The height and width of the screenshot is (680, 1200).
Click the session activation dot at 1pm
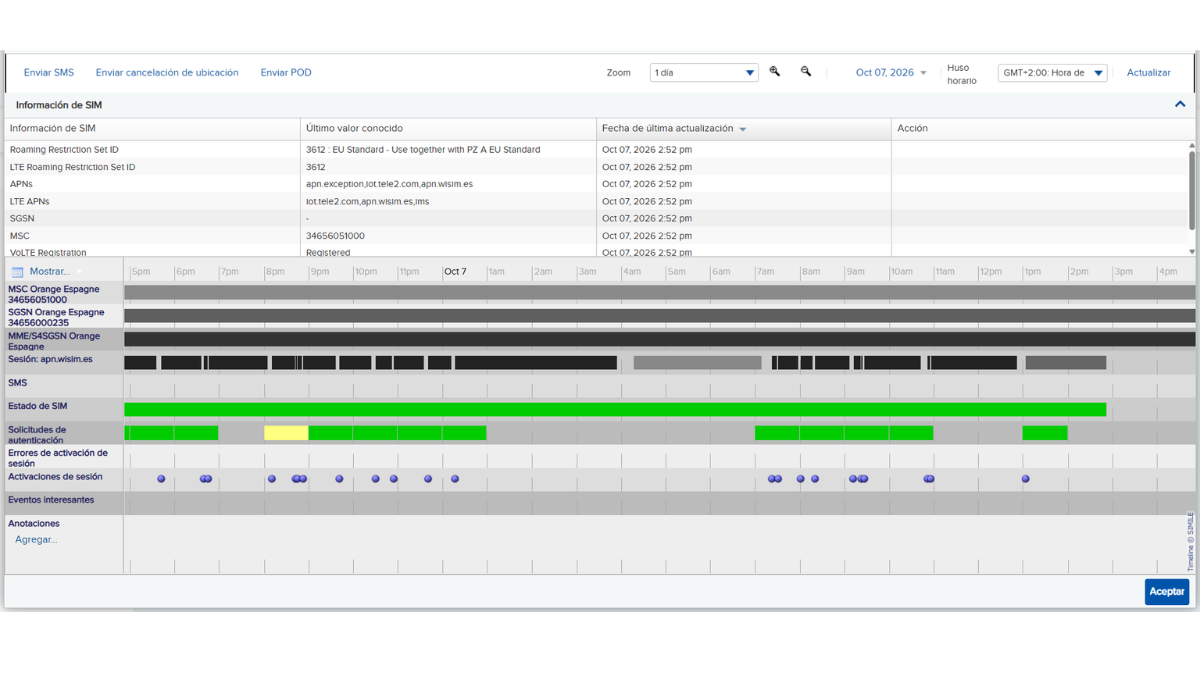coord(1026,479)
